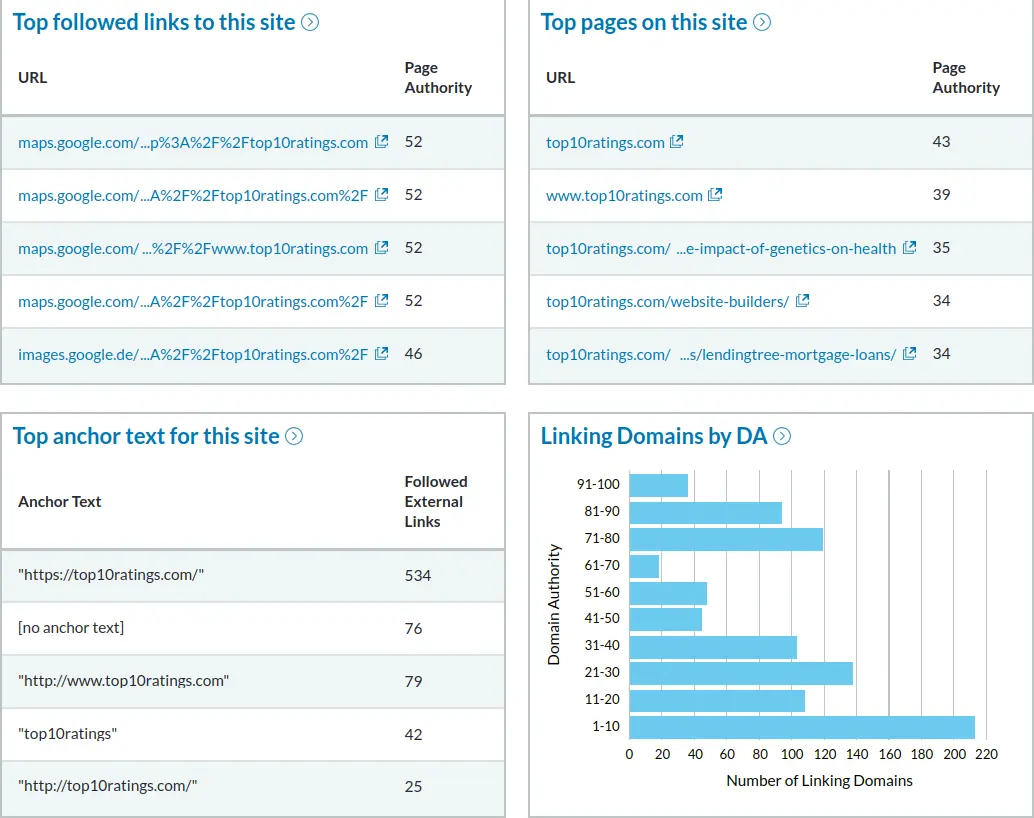1034x818 pixels.
Task: Open the www.top10ratings.com top page link
Action: [624, 196]
